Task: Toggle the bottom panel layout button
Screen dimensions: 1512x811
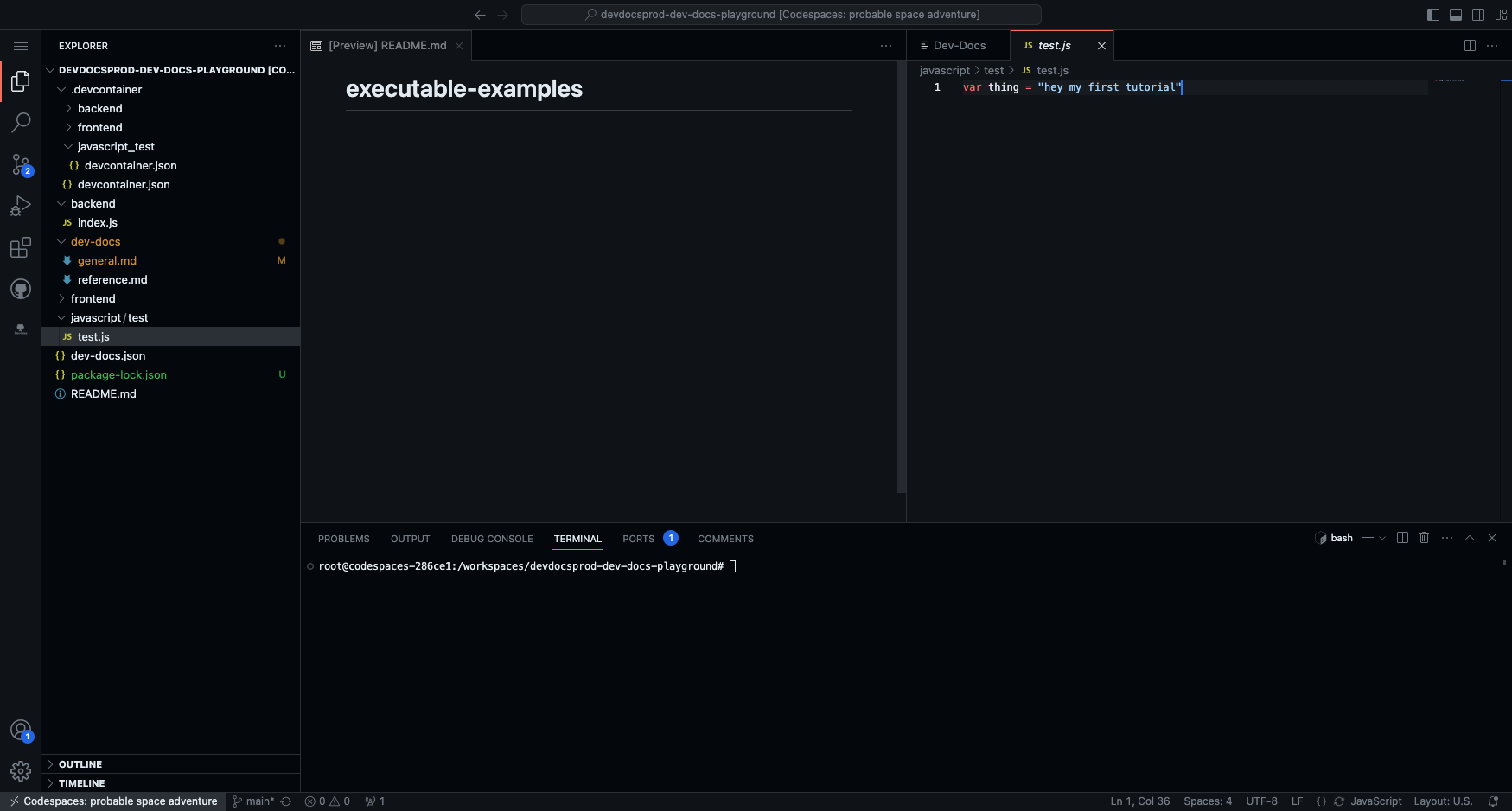Action: 1455,15
